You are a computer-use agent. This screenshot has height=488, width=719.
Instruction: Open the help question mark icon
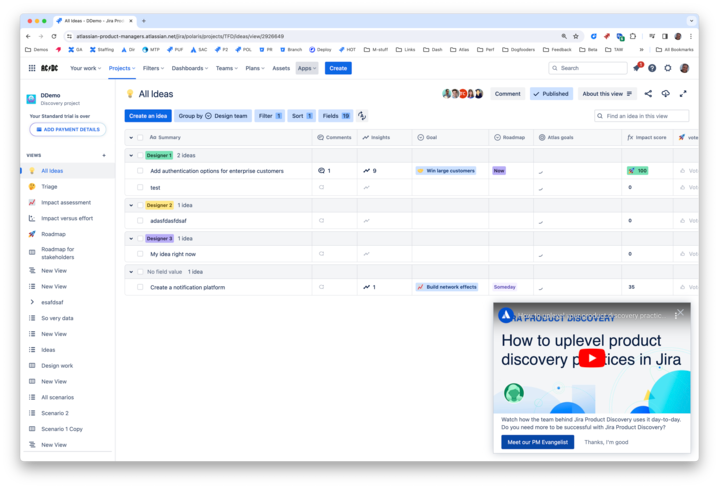(652, 68)
